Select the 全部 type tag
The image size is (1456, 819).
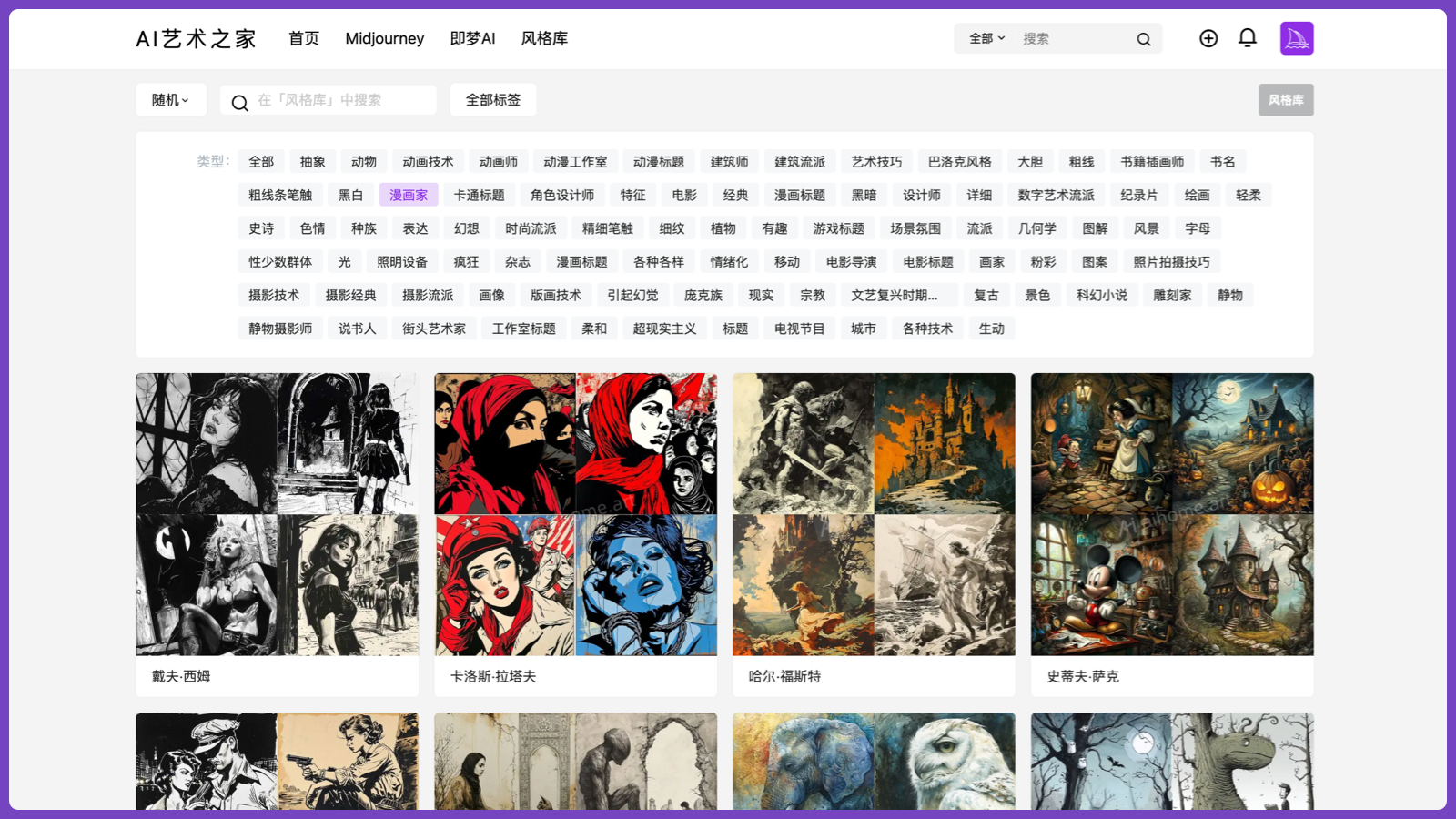pos(261,162)
